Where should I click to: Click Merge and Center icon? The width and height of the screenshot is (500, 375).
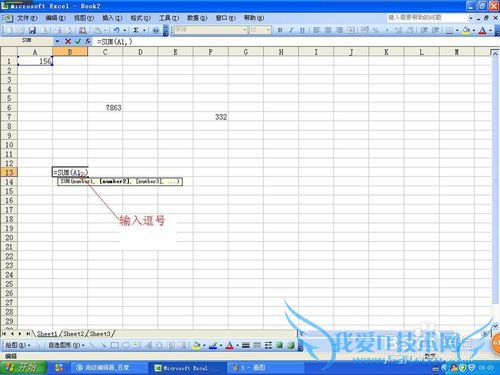(x=350, y=30)
